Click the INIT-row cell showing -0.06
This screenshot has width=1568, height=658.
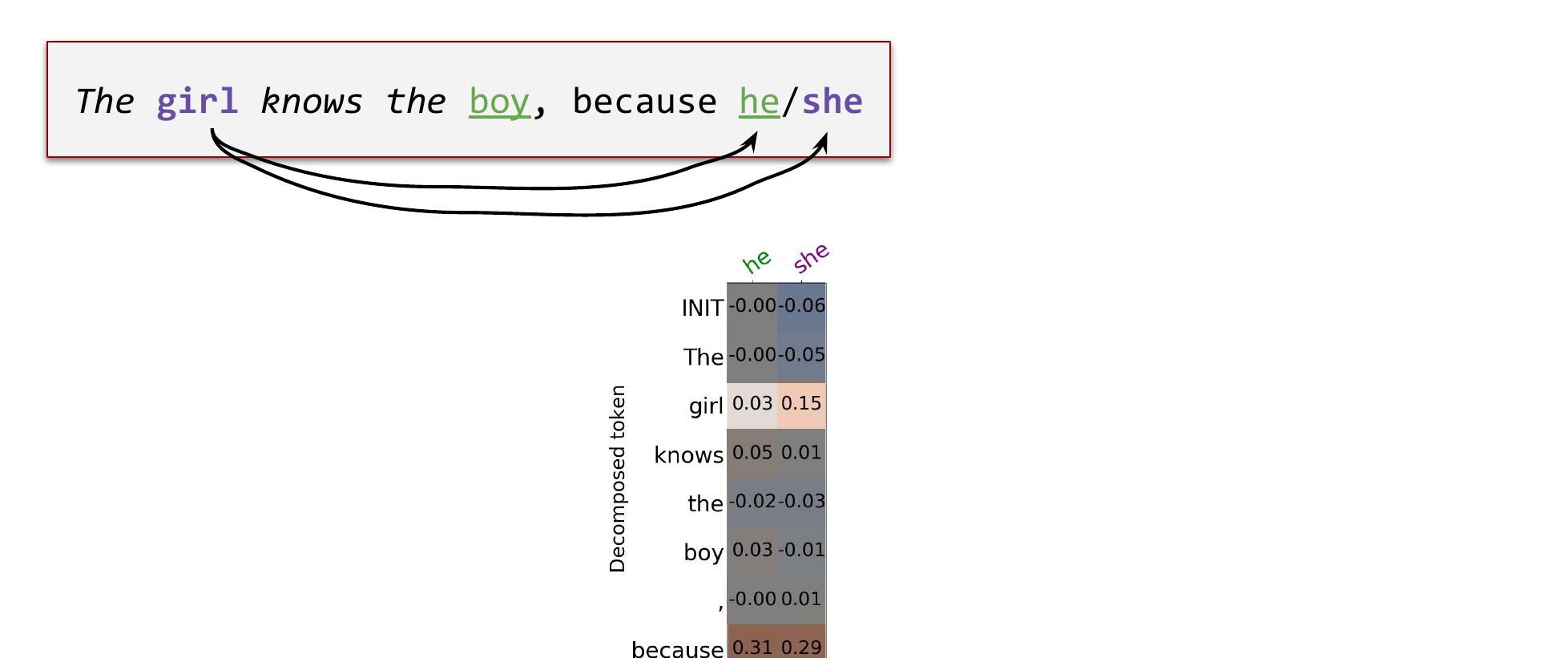[801, 306]
